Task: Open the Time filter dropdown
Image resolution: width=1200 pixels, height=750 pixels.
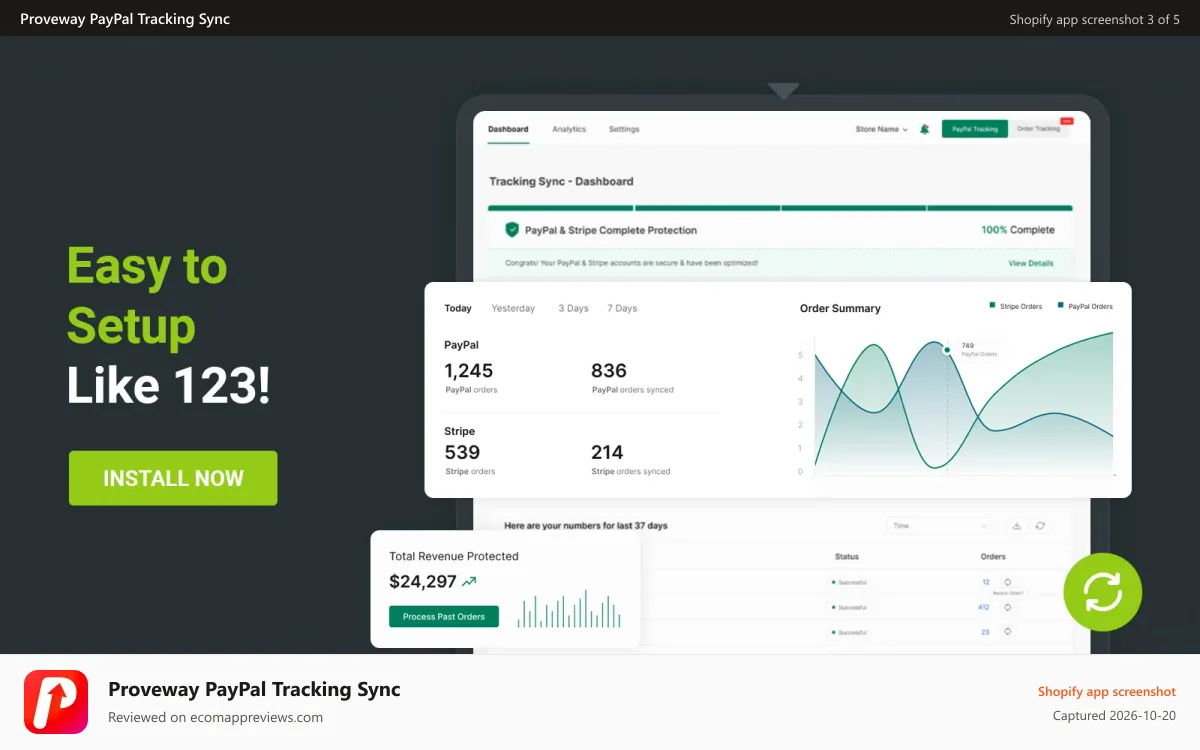Action: (941, 525)
